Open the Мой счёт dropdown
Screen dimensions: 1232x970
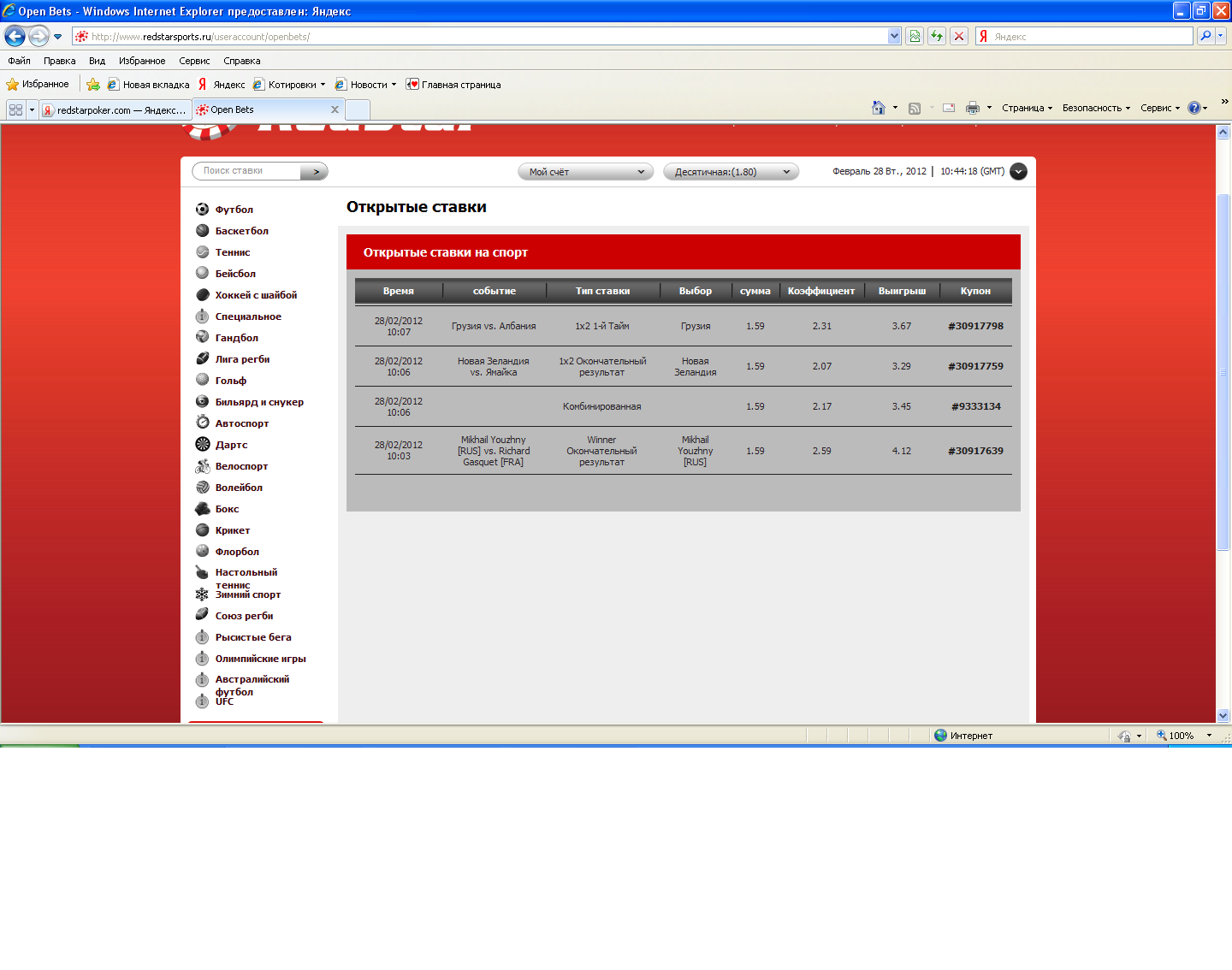585,172
